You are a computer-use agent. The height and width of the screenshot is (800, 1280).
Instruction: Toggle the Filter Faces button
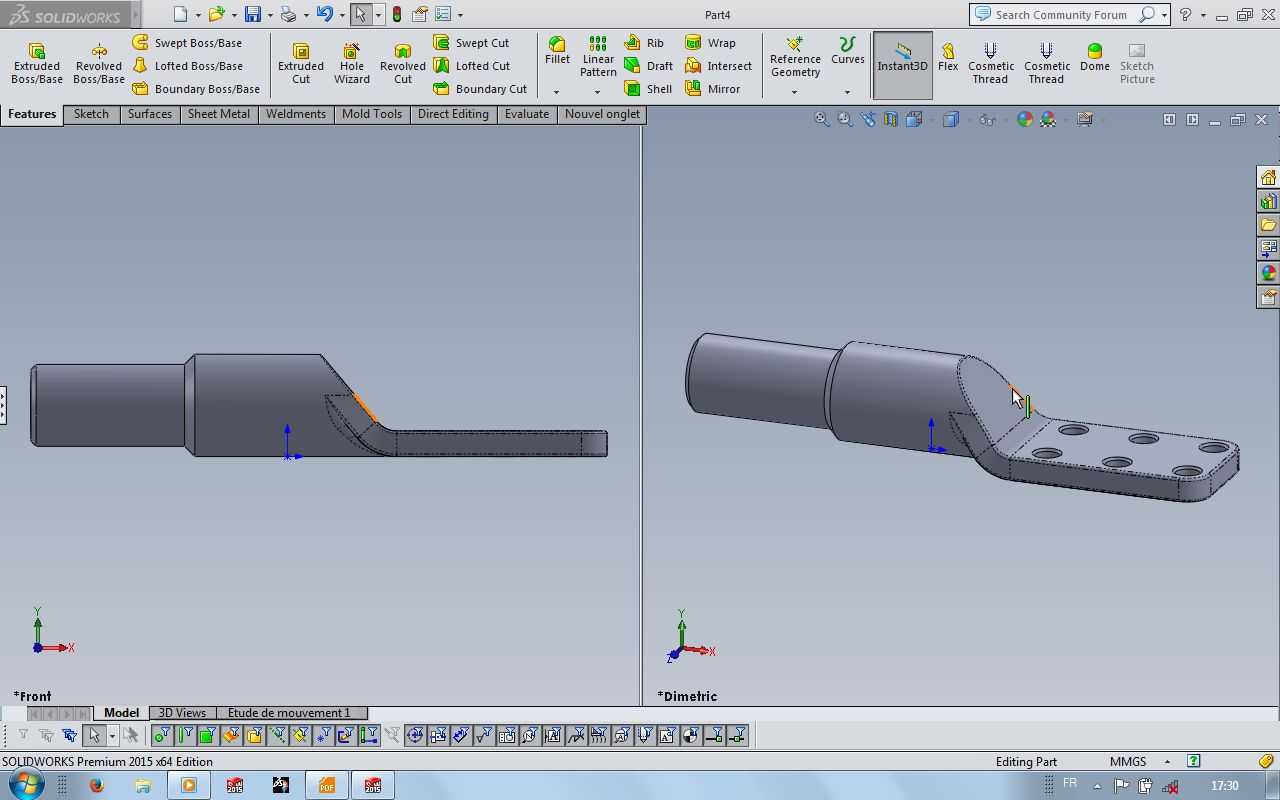click(x=207, y=736)
